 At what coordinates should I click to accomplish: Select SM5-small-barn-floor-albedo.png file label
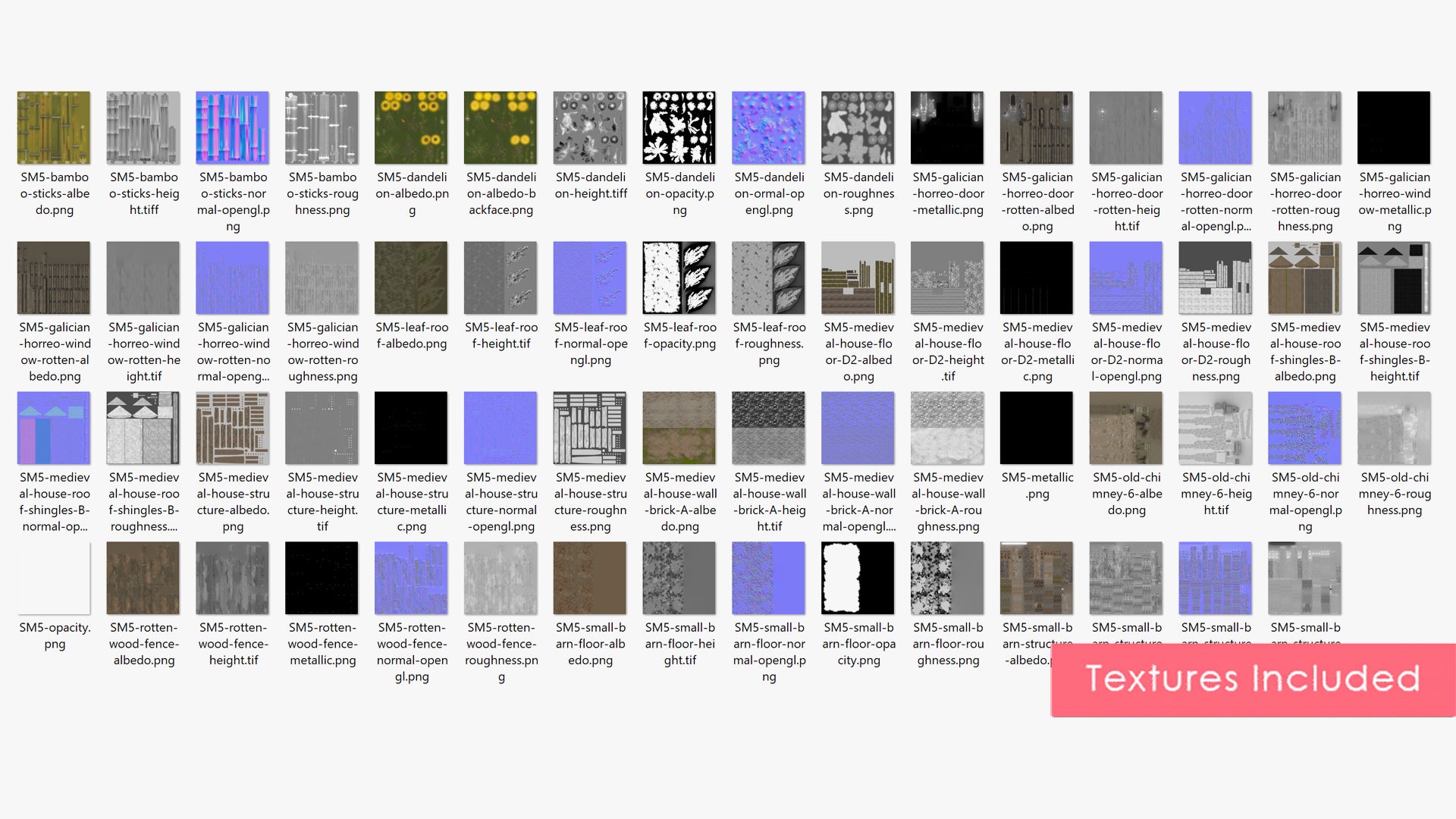click(x=590, y=644)
